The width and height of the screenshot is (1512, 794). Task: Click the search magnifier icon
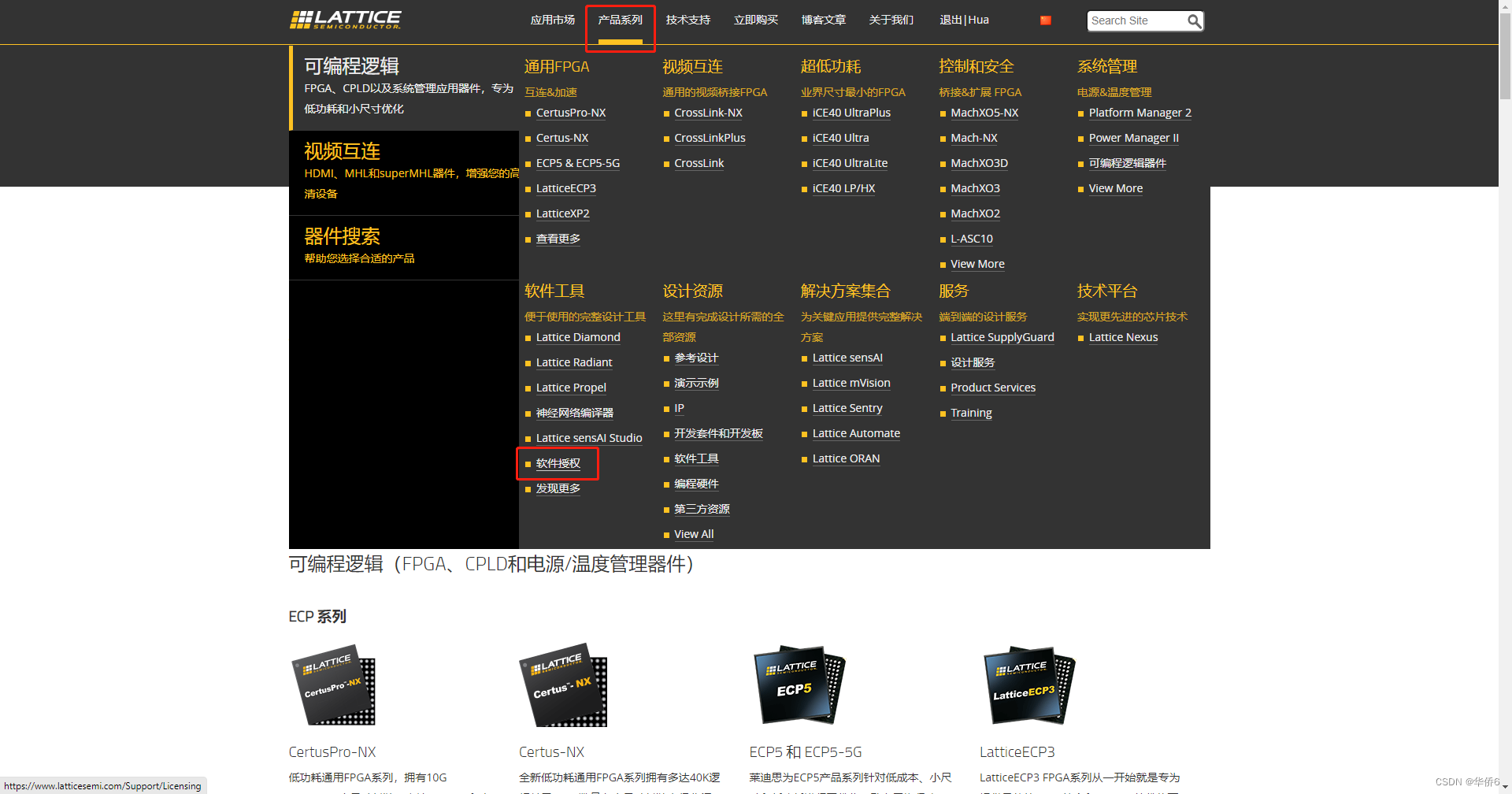[x=1194, y=21]
